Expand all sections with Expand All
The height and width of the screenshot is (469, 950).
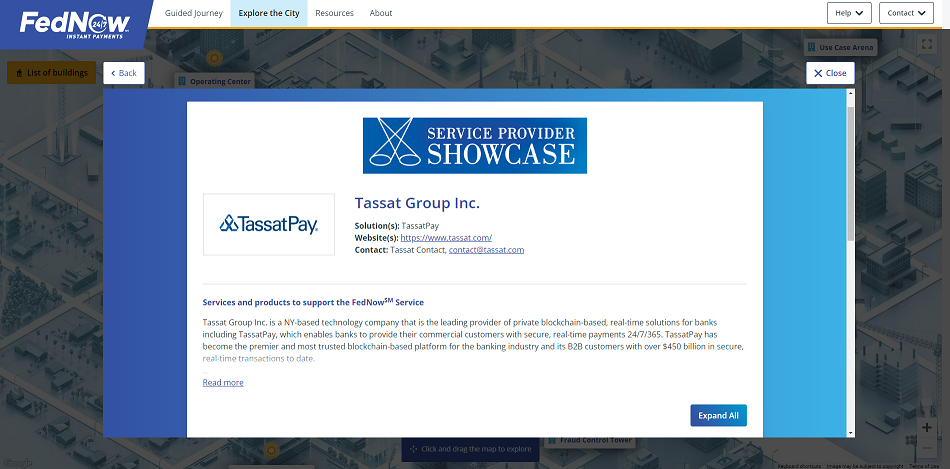point(718,416)
